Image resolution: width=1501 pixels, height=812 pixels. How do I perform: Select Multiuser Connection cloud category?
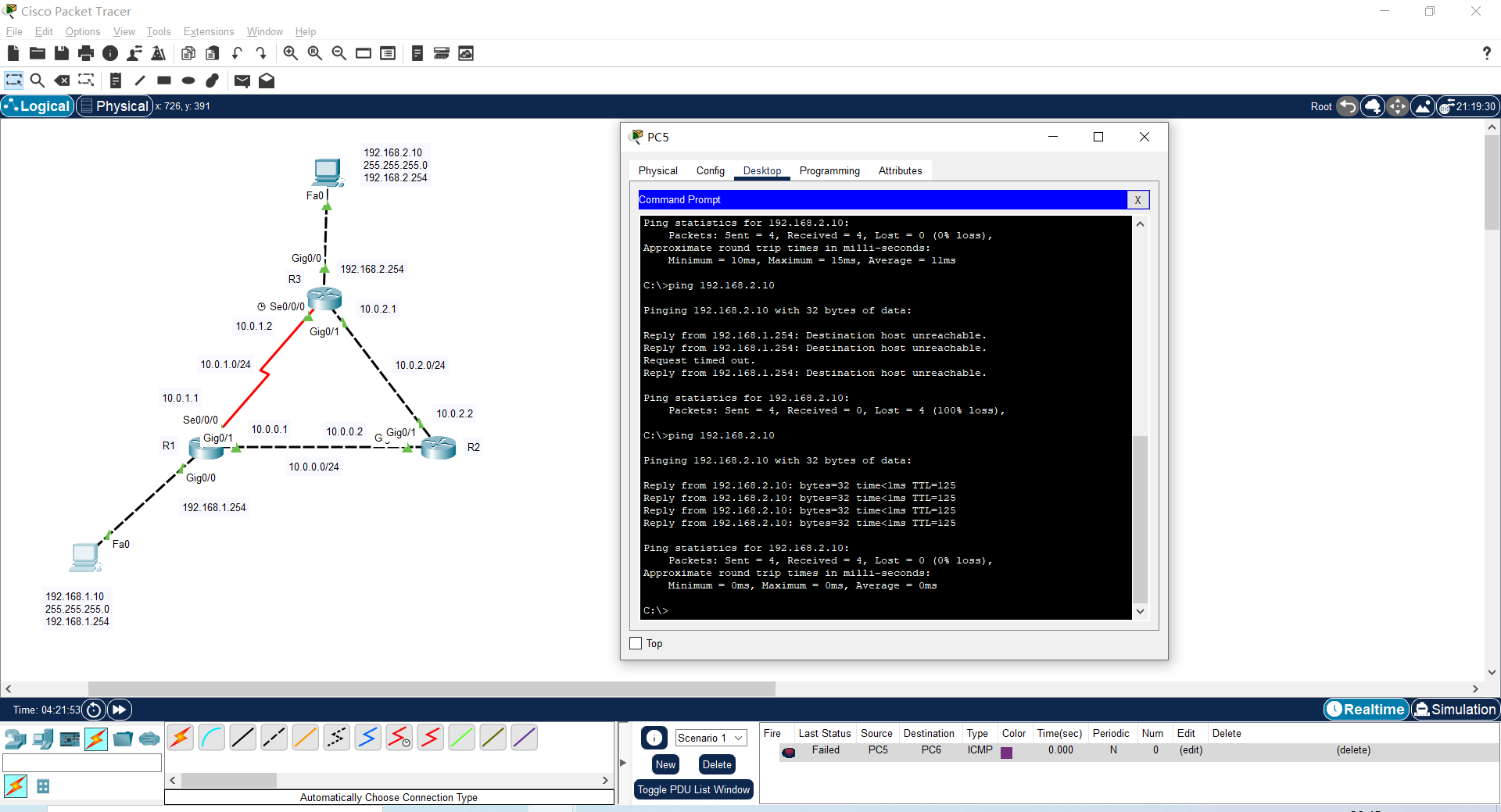(x=149, y=739)
